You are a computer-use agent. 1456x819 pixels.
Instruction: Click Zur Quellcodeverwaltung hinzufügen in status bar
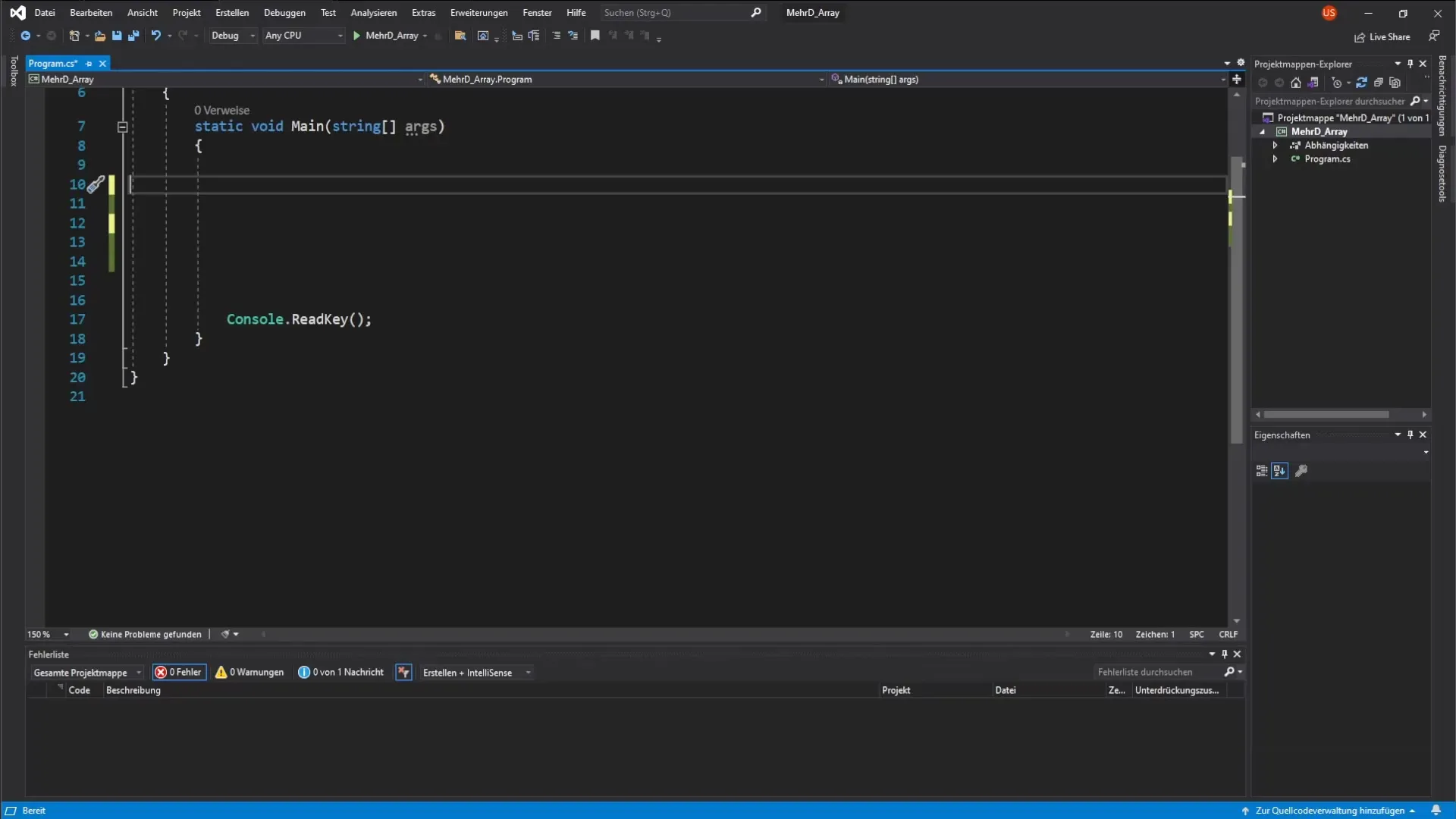[x=1329, y=811]
